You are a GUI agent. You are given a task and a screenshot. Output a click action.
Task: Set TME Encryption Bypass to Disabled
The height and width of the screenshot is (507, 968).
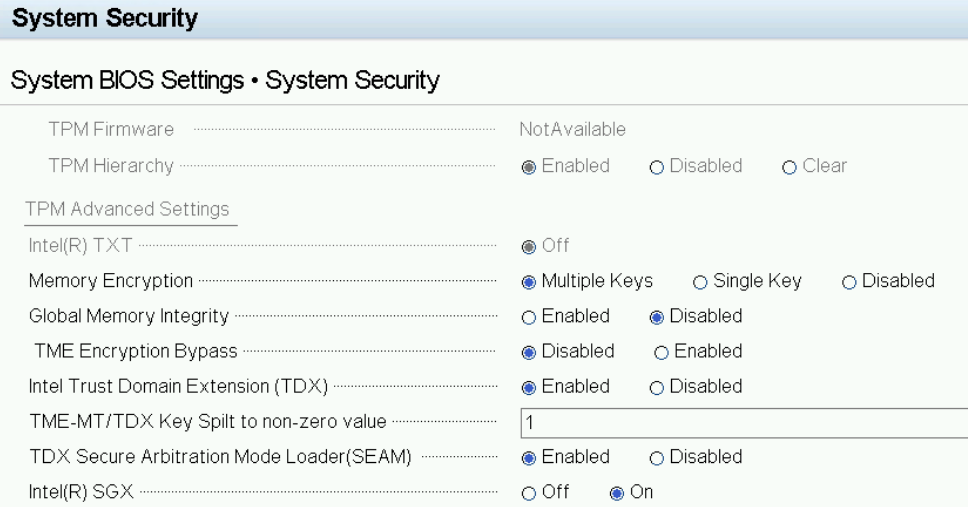(529, 352)
